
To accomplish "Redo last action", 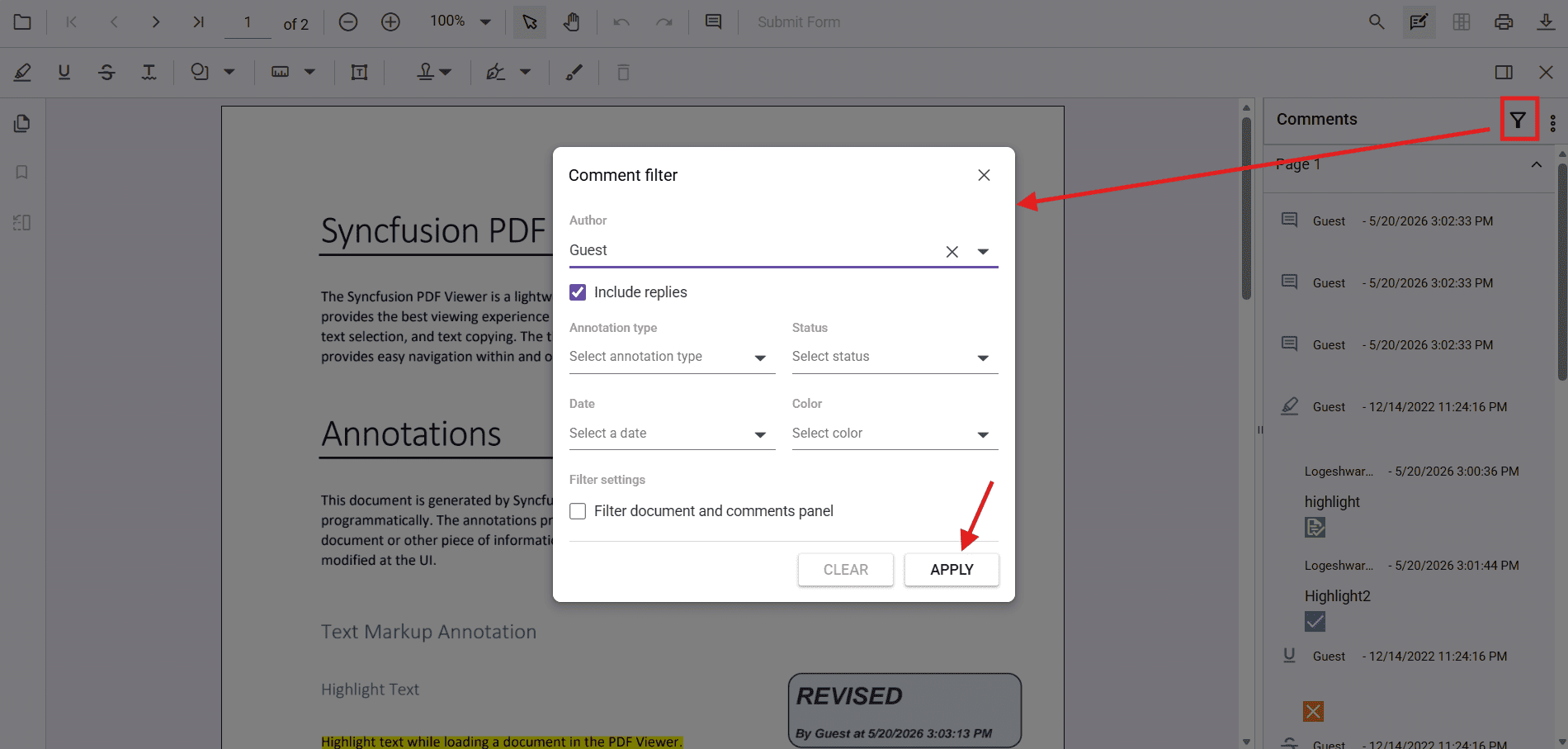I will click(x=664, y=22).
